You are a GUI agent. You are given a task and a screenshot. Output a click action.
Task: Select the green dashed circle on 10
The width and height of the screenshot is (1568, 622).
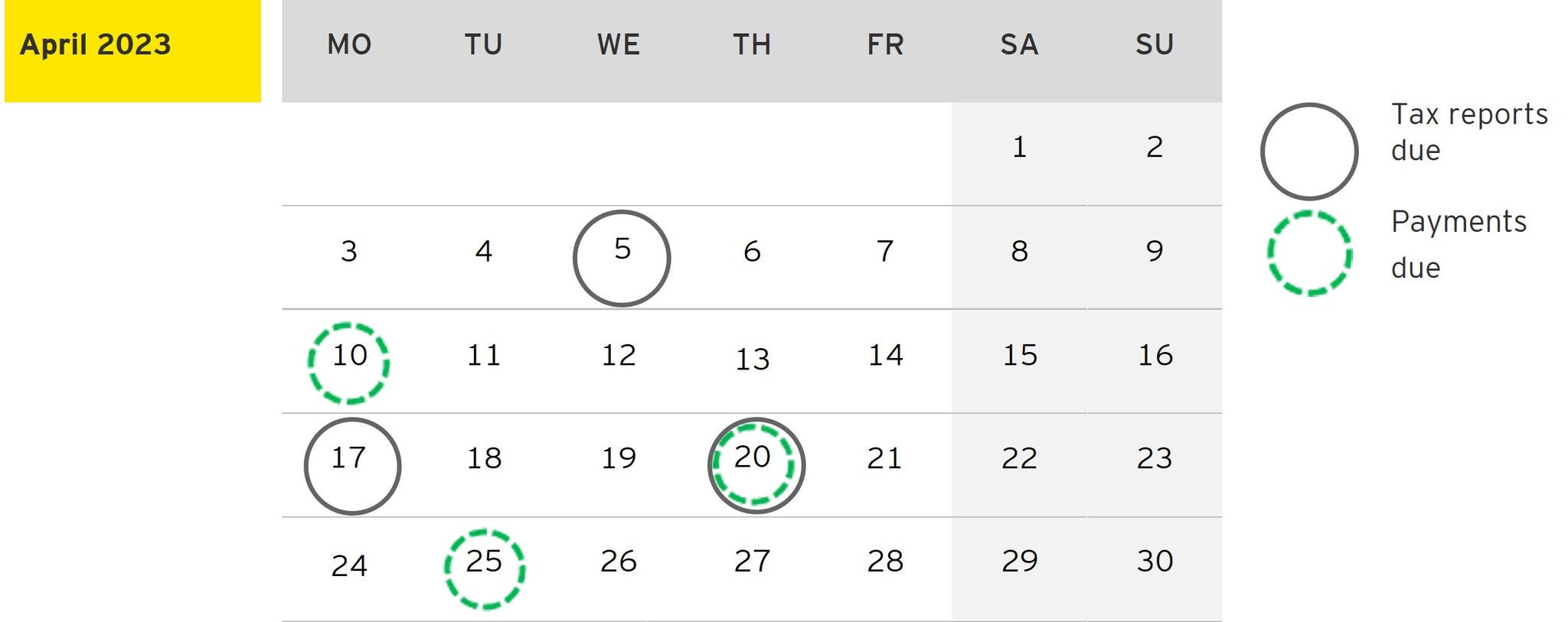349,362
